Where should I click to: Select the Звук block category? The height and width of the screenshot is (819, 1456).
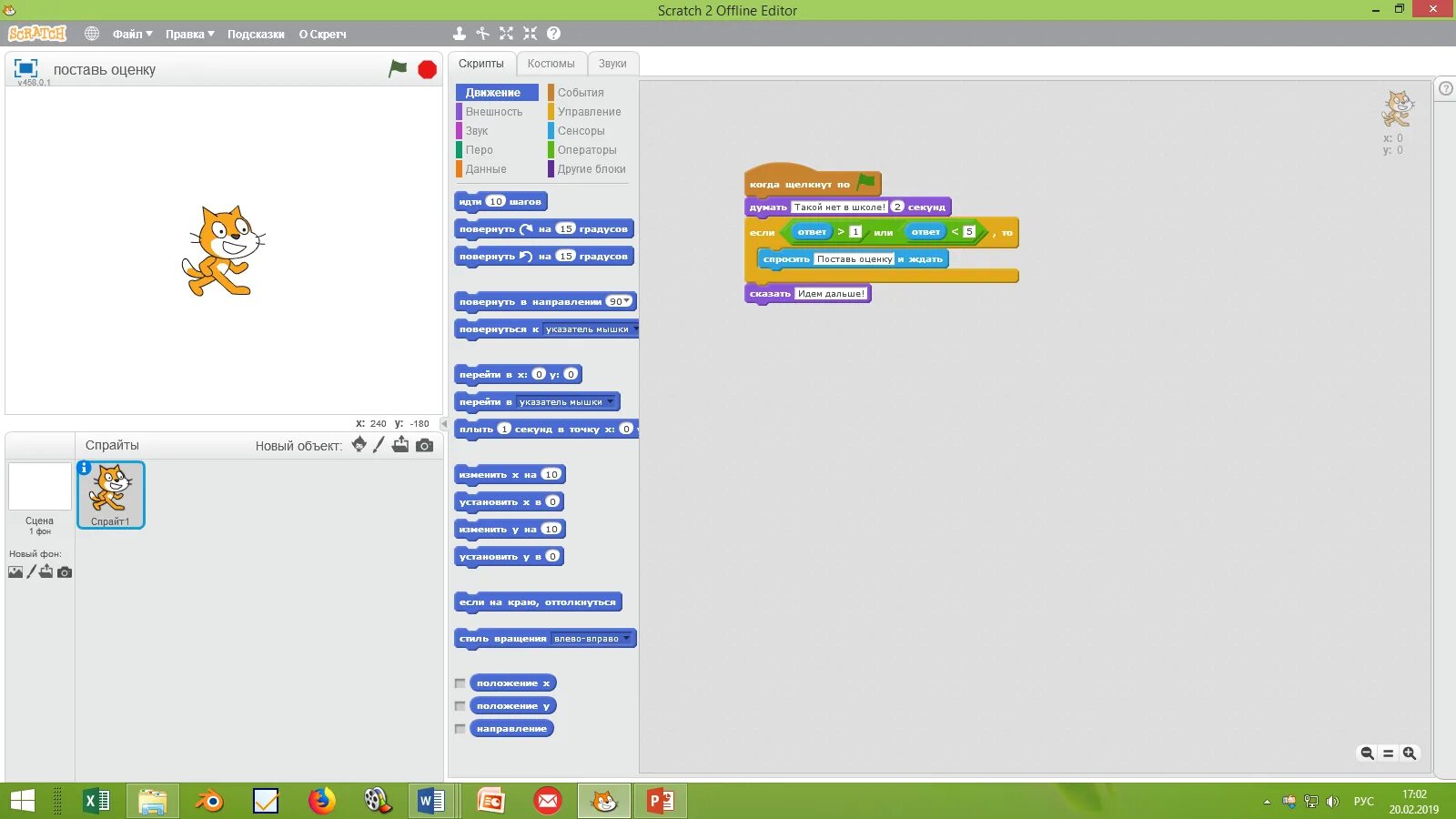pos(497,131)
